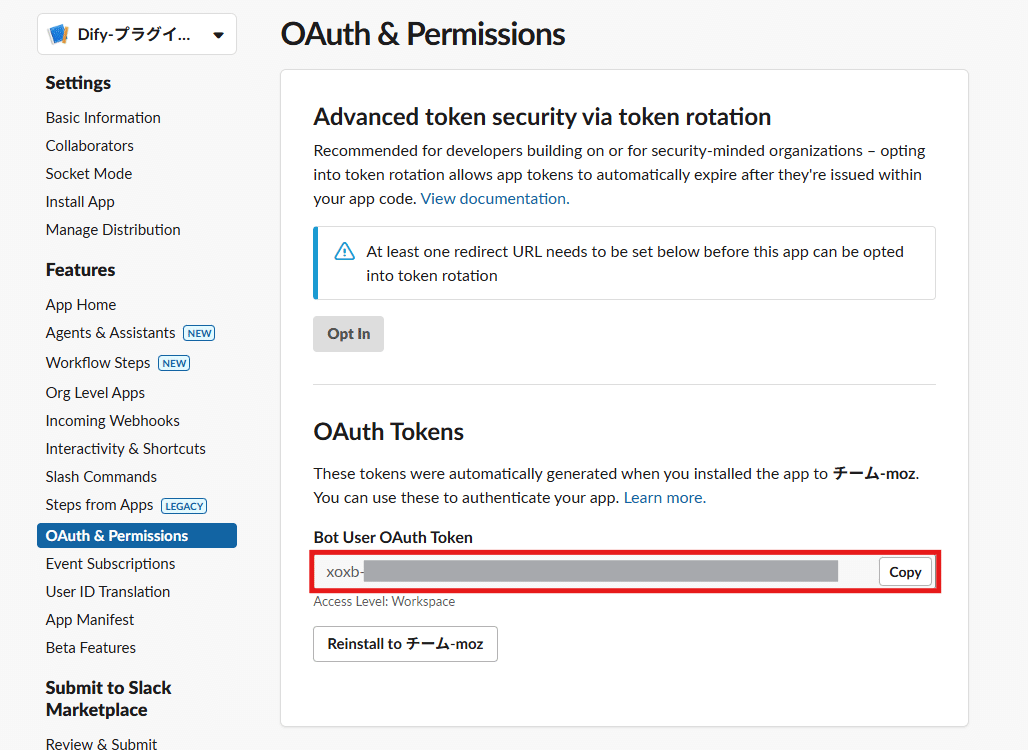Click the LEGACY badge beside Steps from Apps

coord(184,506)
